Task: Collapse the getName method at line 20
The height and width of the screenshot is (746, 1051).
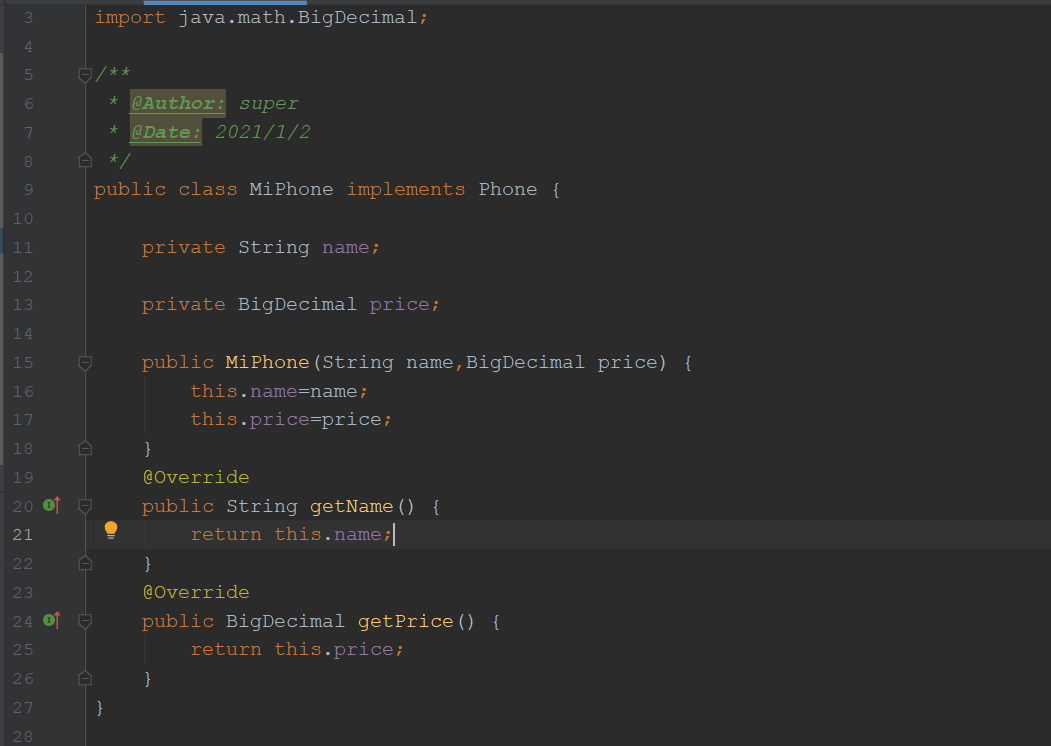Action: 85,506
